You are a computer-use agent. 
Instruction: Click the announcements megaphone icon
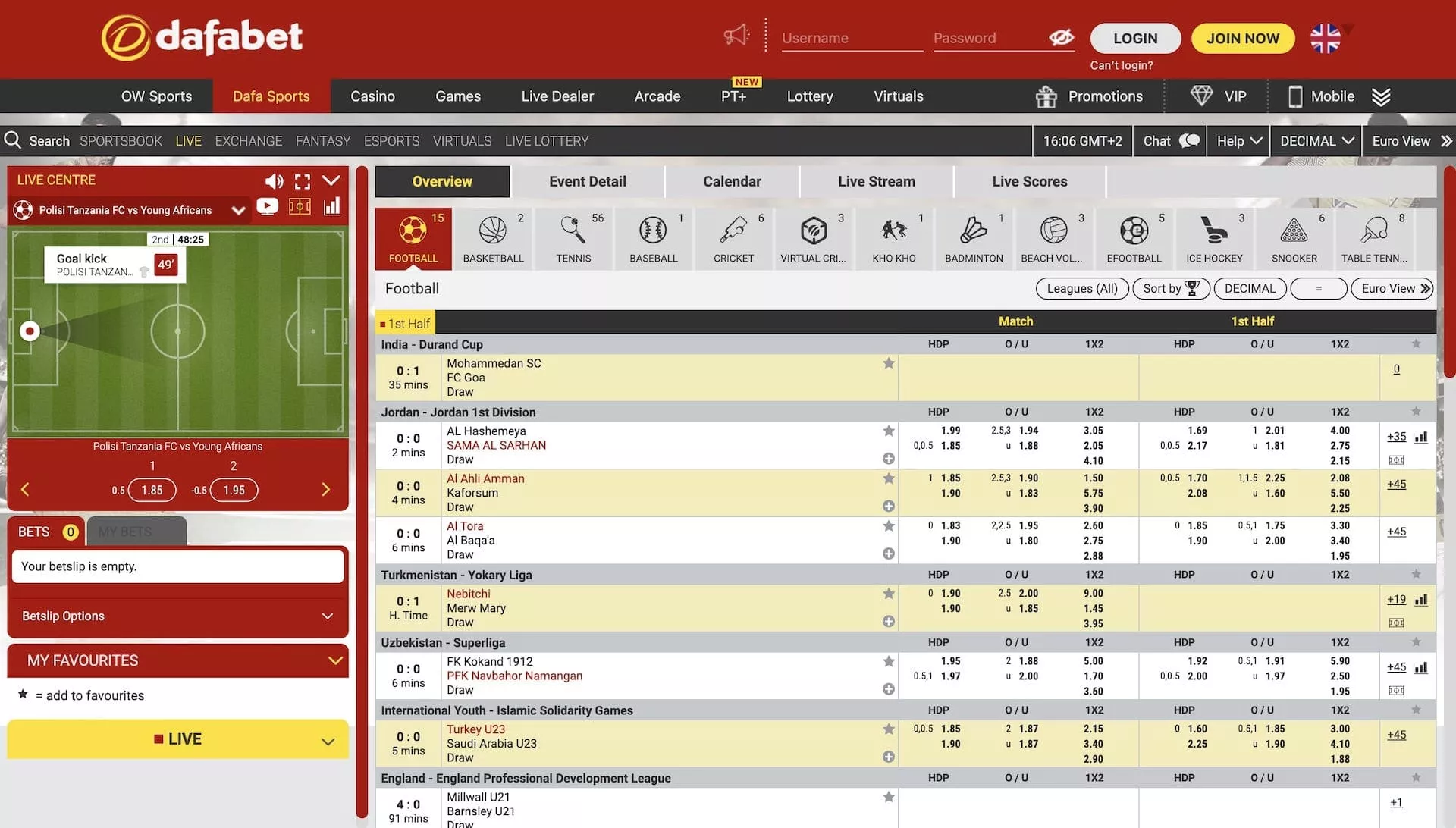(736, 36)
